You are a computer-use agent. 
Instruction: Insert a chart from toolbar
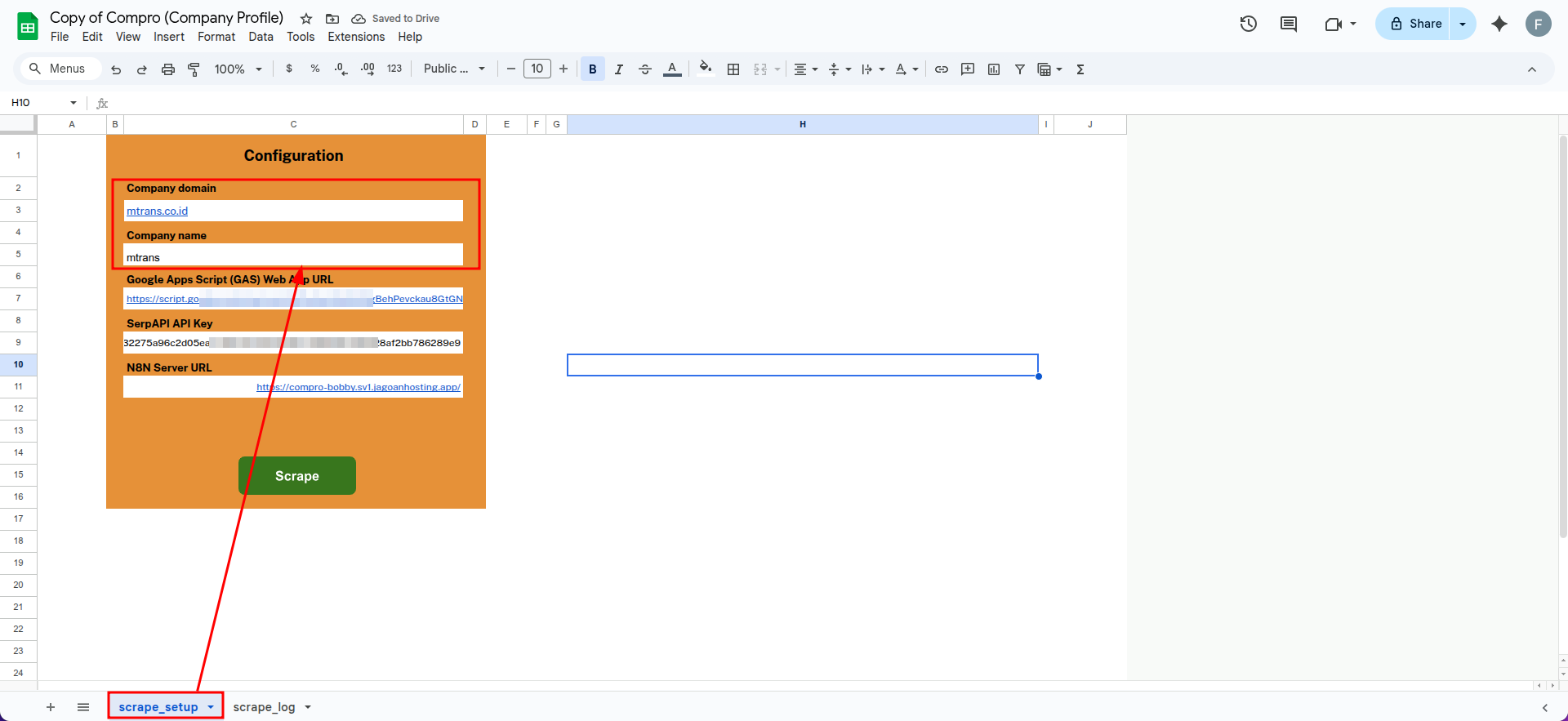pos(994,69)
